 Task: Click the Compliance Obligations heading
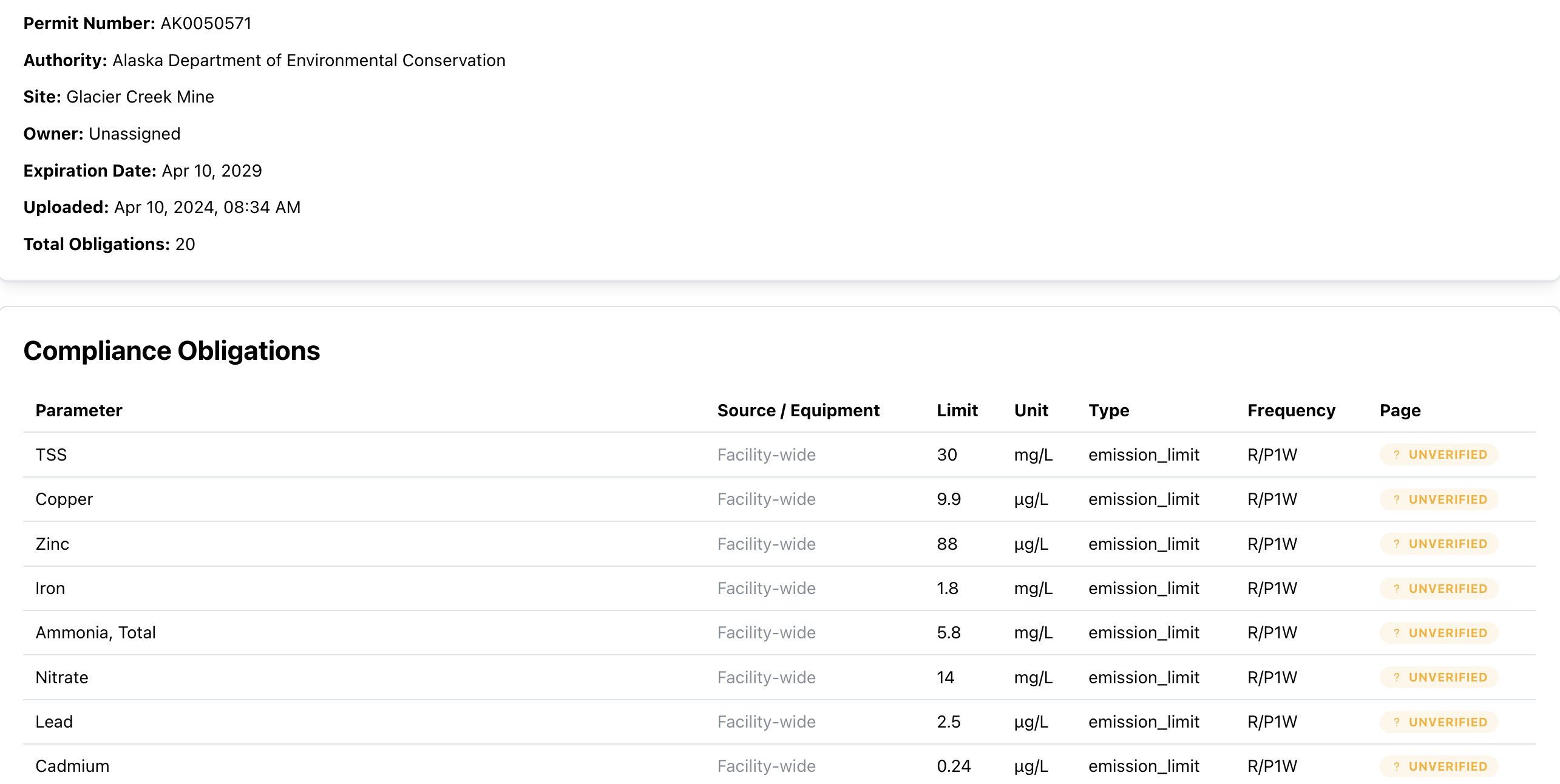click(172, 351)
